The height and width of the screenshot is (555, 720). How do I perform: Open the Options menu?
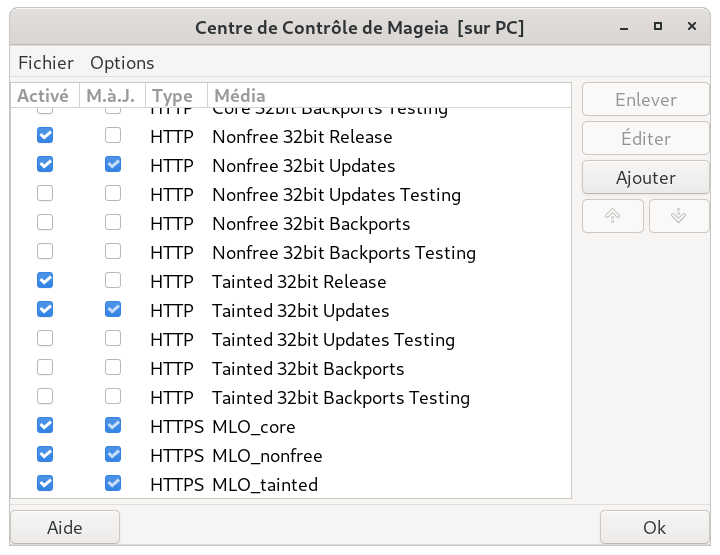coord(122,63)
